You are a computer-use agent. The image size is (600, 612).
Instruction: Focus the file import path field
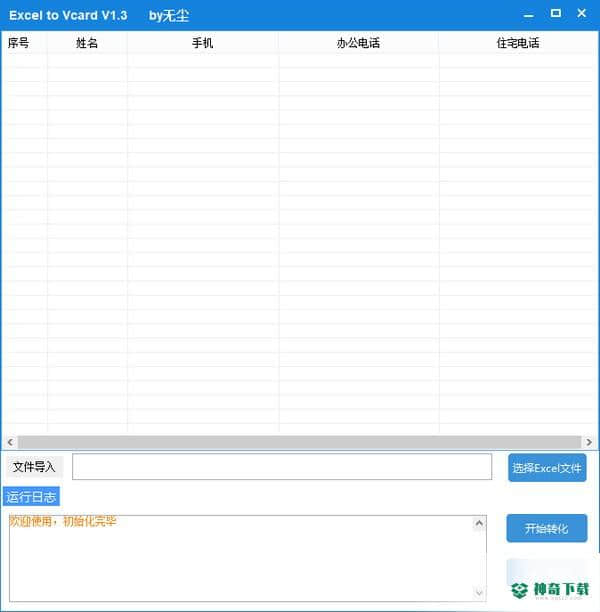(282, 466)
